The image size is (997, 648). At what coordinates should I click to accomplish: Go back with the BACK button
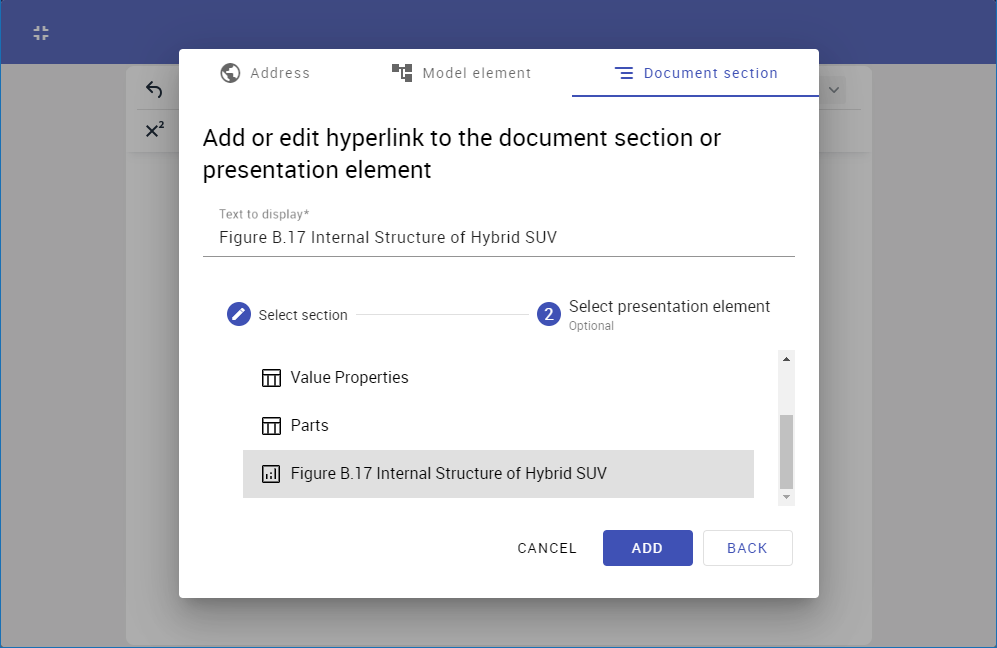point(747,548)
